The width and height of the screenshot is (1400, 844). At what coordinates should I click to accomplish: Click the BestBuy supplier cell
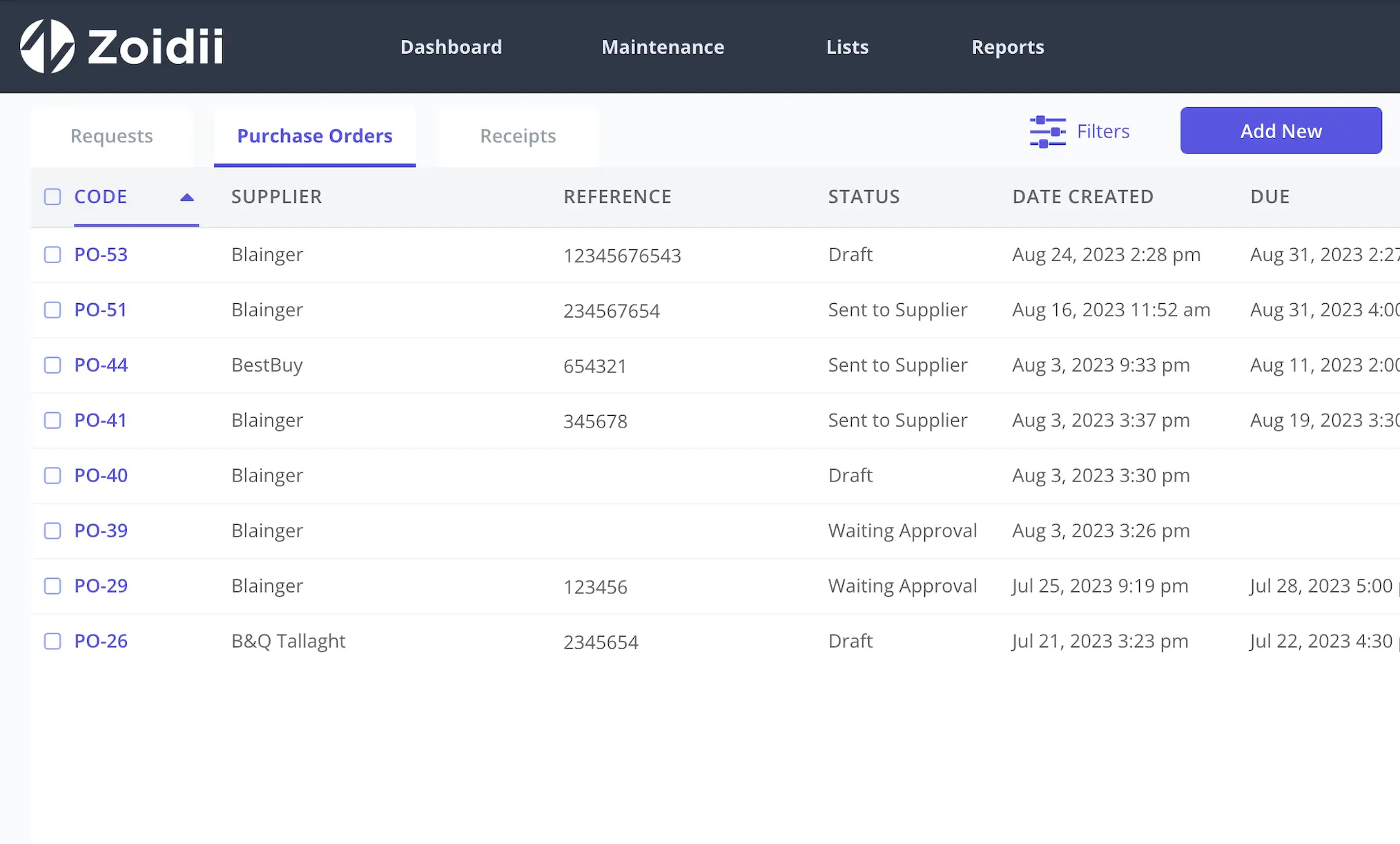pyautogui.click(x=267, y=365)
